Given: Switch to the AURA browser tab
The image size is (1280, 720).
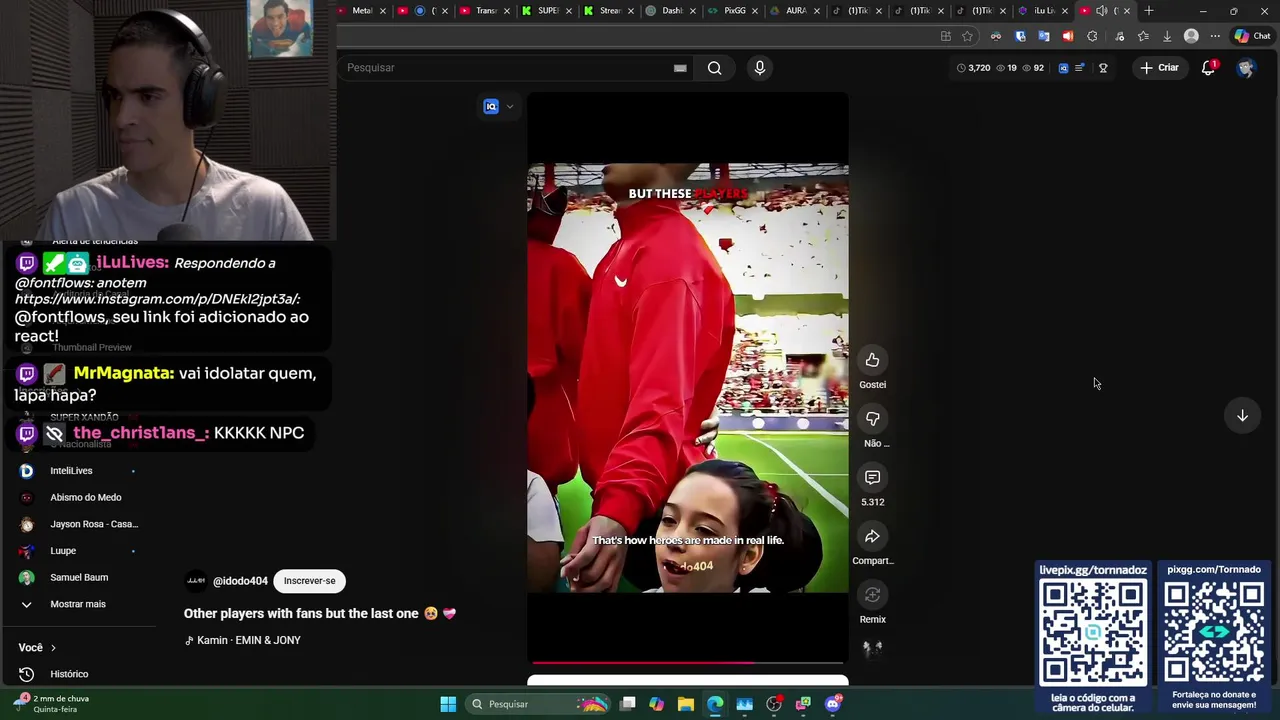Looking at the screenshot, I should pos(795,11).
